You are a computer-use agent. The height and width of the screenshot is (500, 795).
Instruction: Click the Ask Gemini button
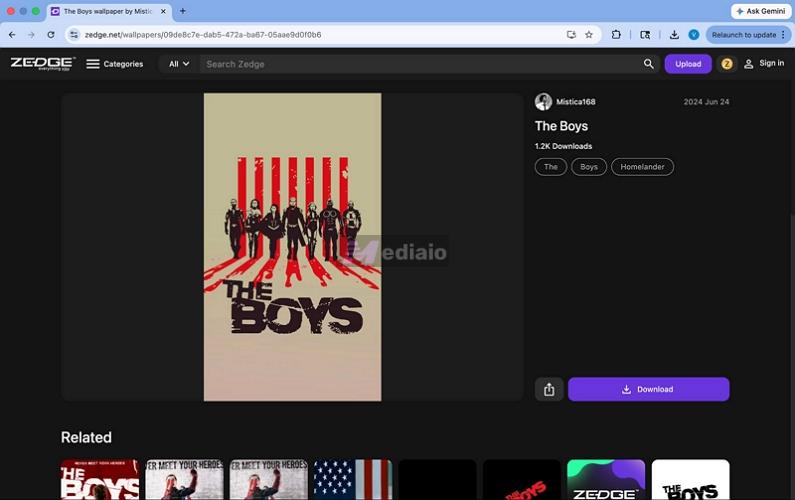761,11
